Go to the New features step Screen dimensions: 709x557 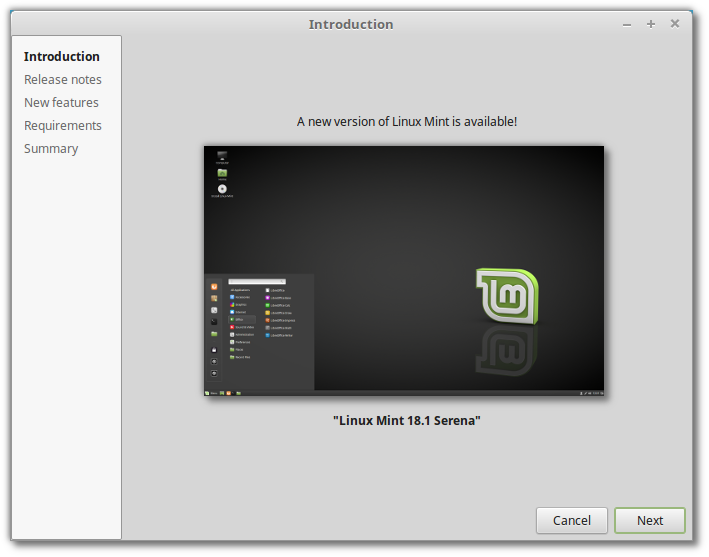[x=61, y=103]
